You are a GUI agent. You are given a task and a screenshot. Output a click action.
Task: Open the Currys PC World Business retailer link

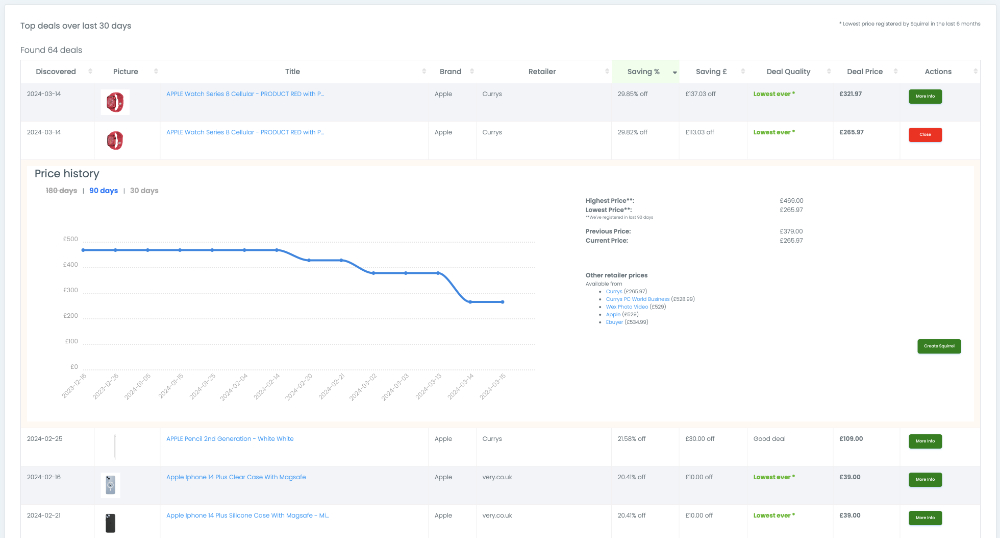click(x=638, y=298)
